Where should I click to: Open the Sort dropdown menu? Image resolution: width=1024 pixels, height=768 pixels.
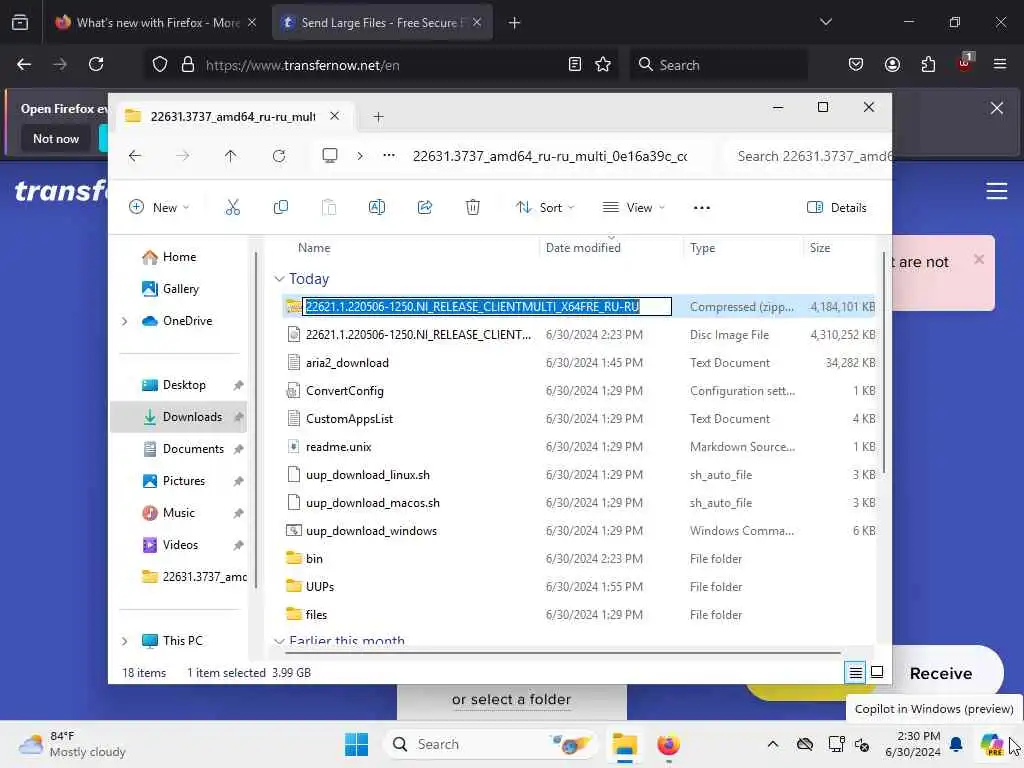pyautogui.click(x=545, y=208)
